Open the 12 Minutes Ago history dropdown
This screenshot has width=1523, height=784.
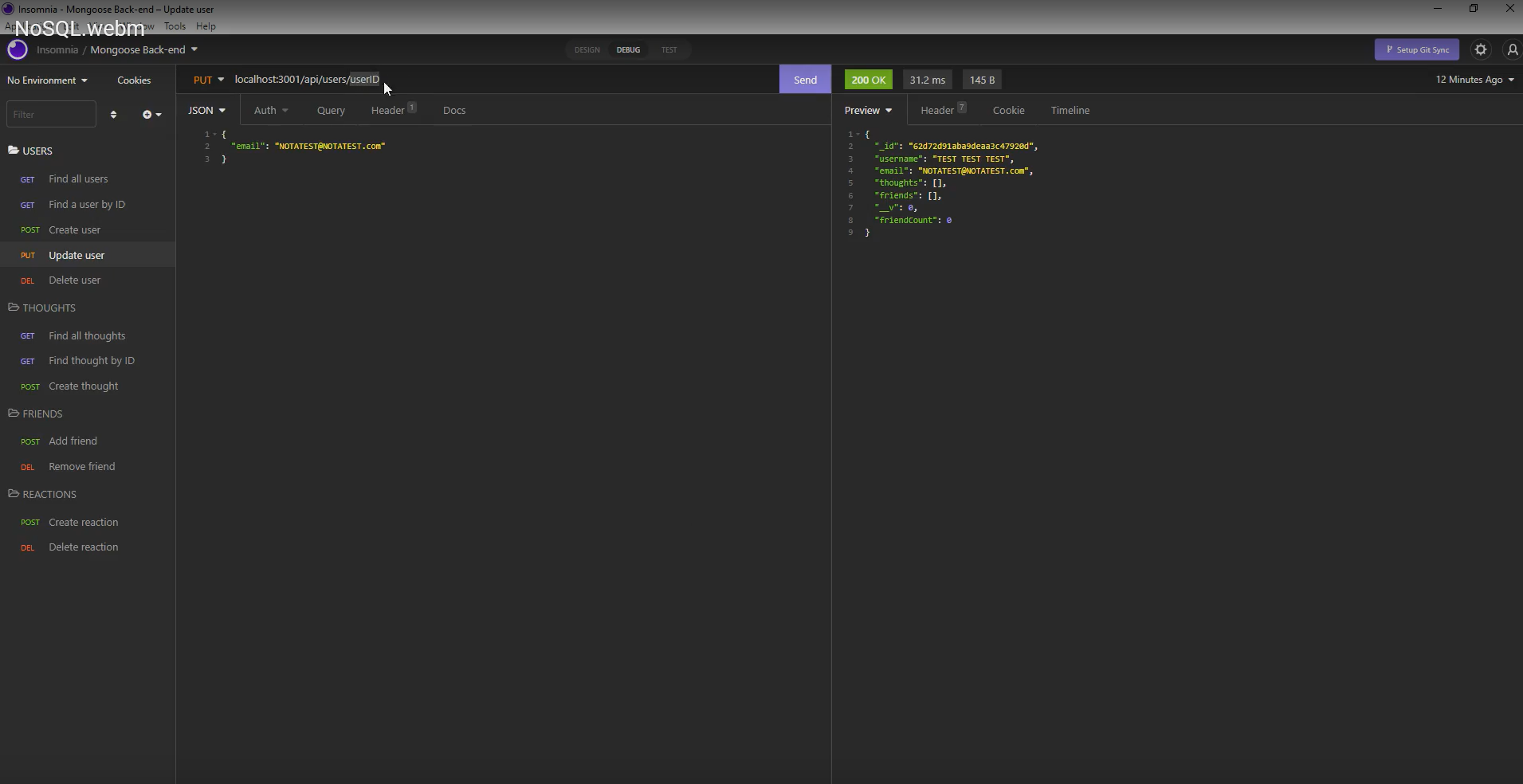click(x=1474, y=80)
